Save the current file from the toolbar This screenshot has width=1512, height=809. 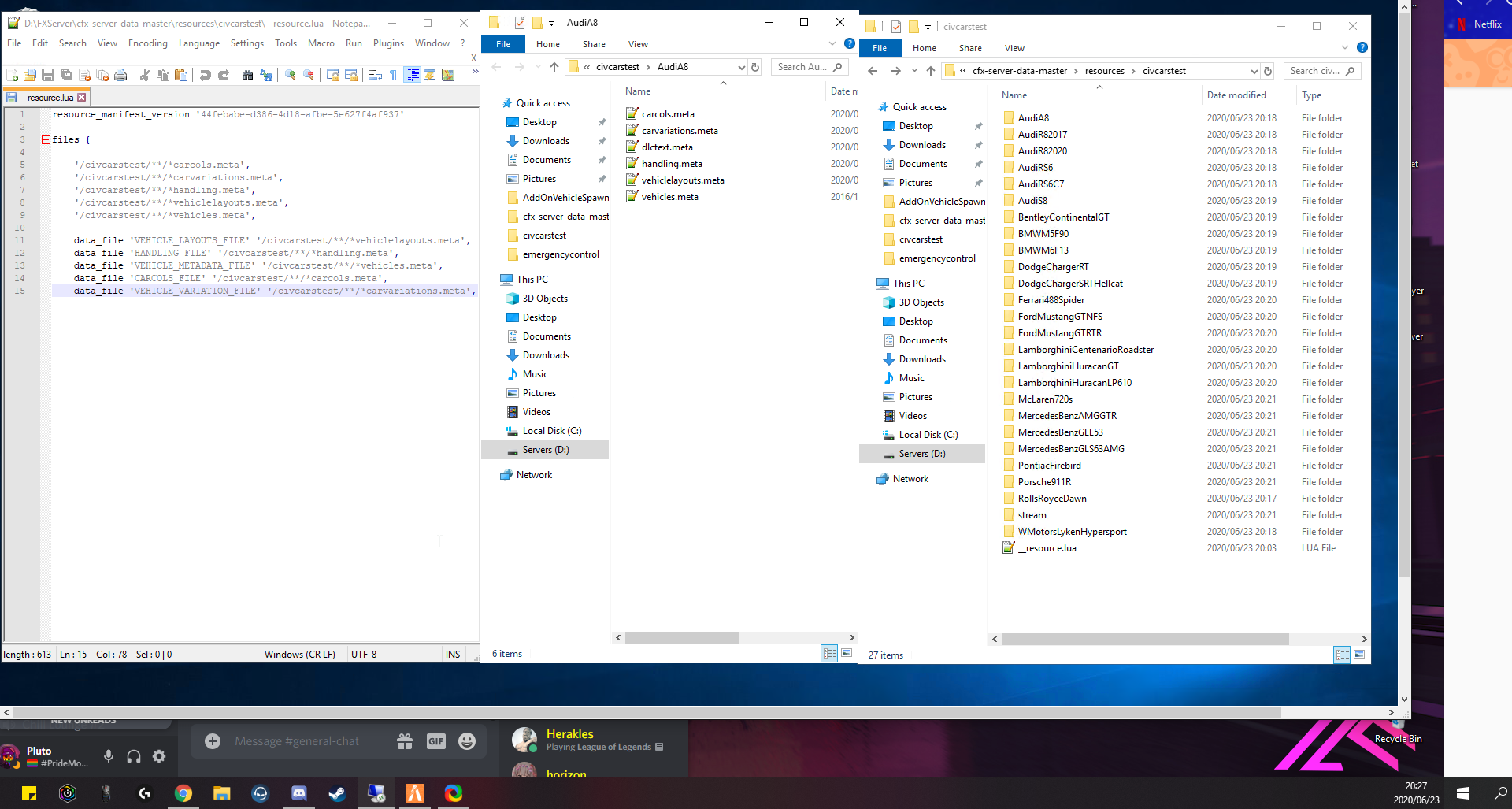click(48, 75)
